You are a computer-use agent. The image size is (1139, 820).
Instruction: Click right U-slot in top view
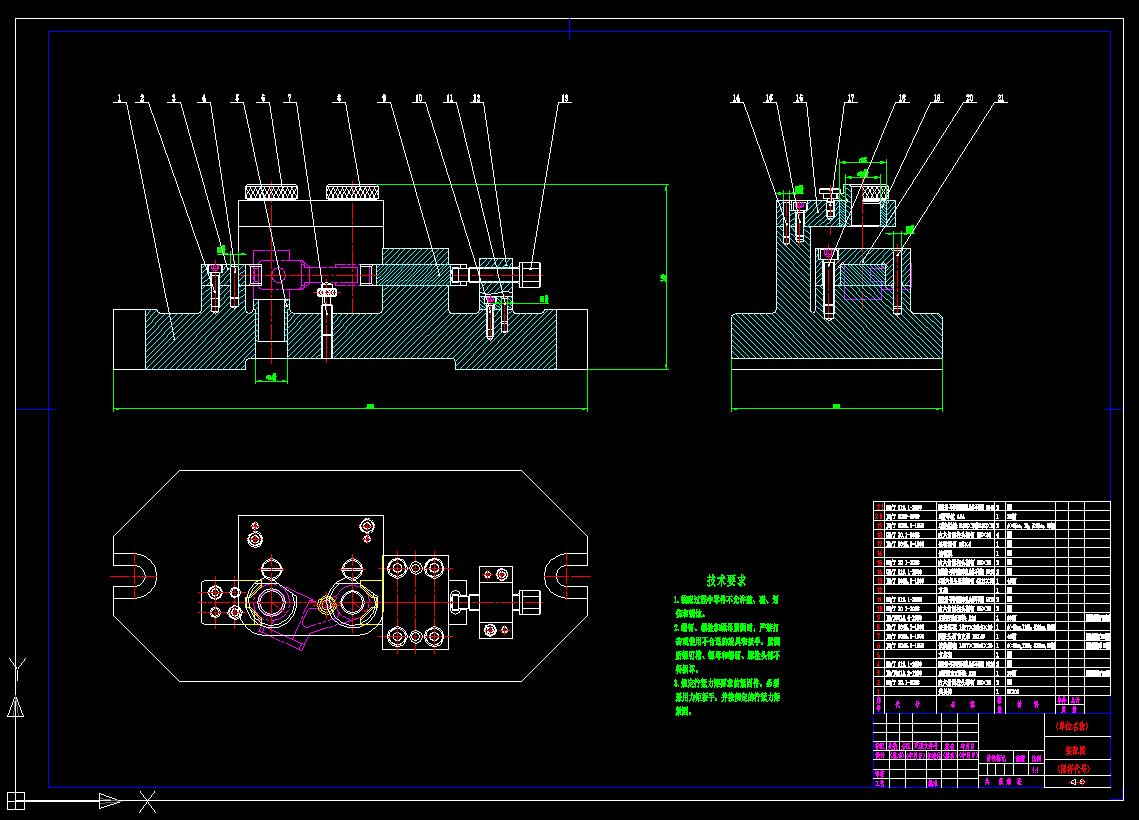pyautogui.click(x=566, y=577)
